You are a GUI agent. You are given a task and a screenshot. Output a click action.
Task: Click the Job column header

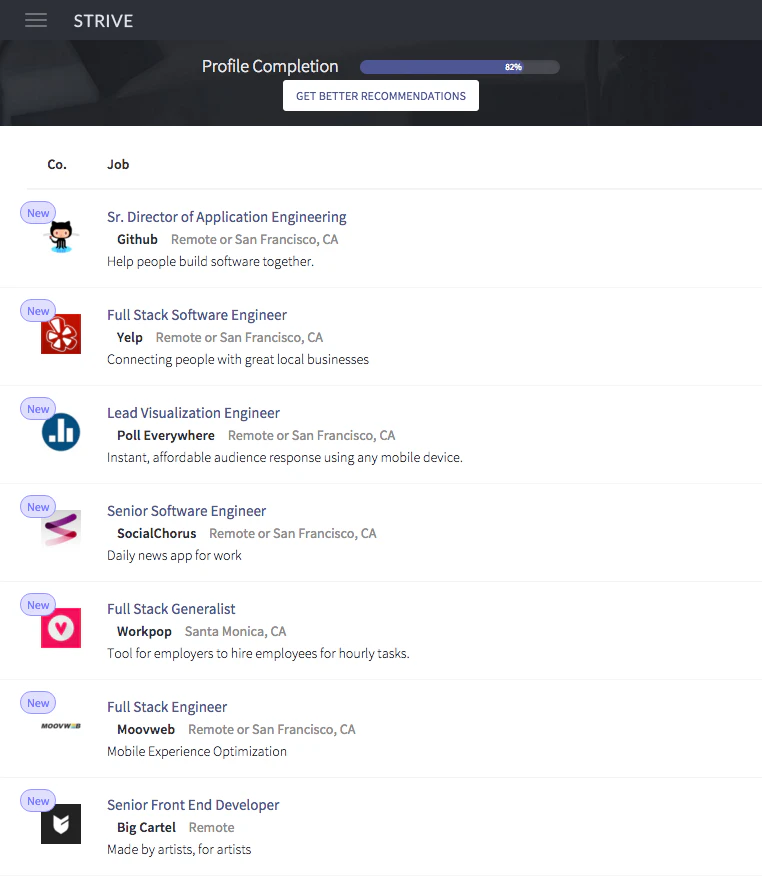[x=118, y=164]
